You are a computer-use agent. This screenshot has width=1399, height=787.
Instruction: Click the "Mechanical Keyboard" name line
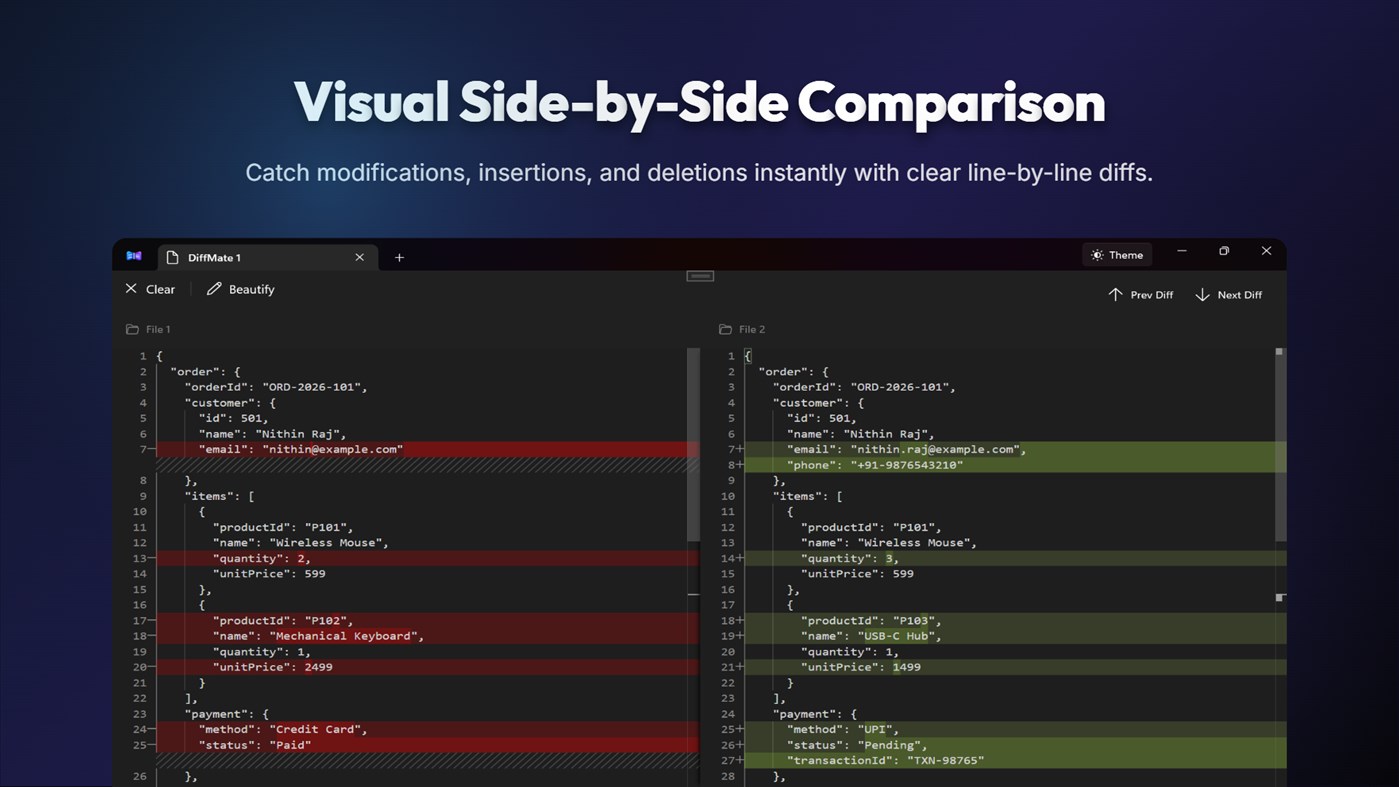pyautogui.click(x=427, y=636)
